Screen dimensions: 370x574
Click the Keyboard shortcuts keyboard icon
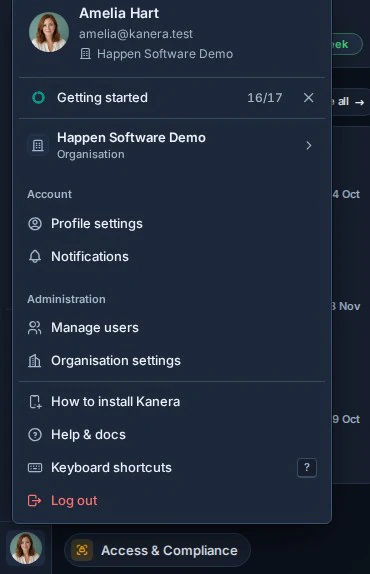(35, 467)
